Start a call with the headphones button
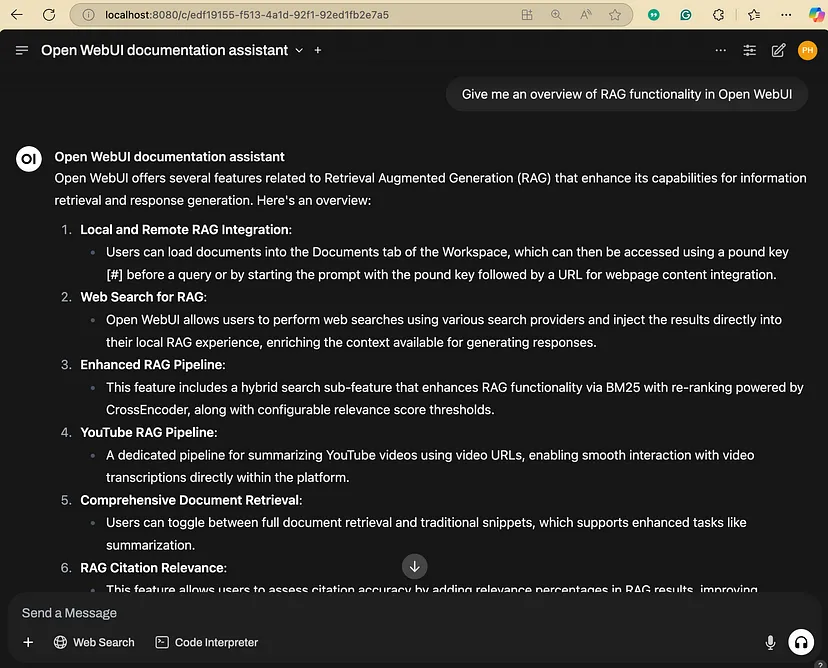This screenshot has width=828, height=668. (x=801, y=642)
